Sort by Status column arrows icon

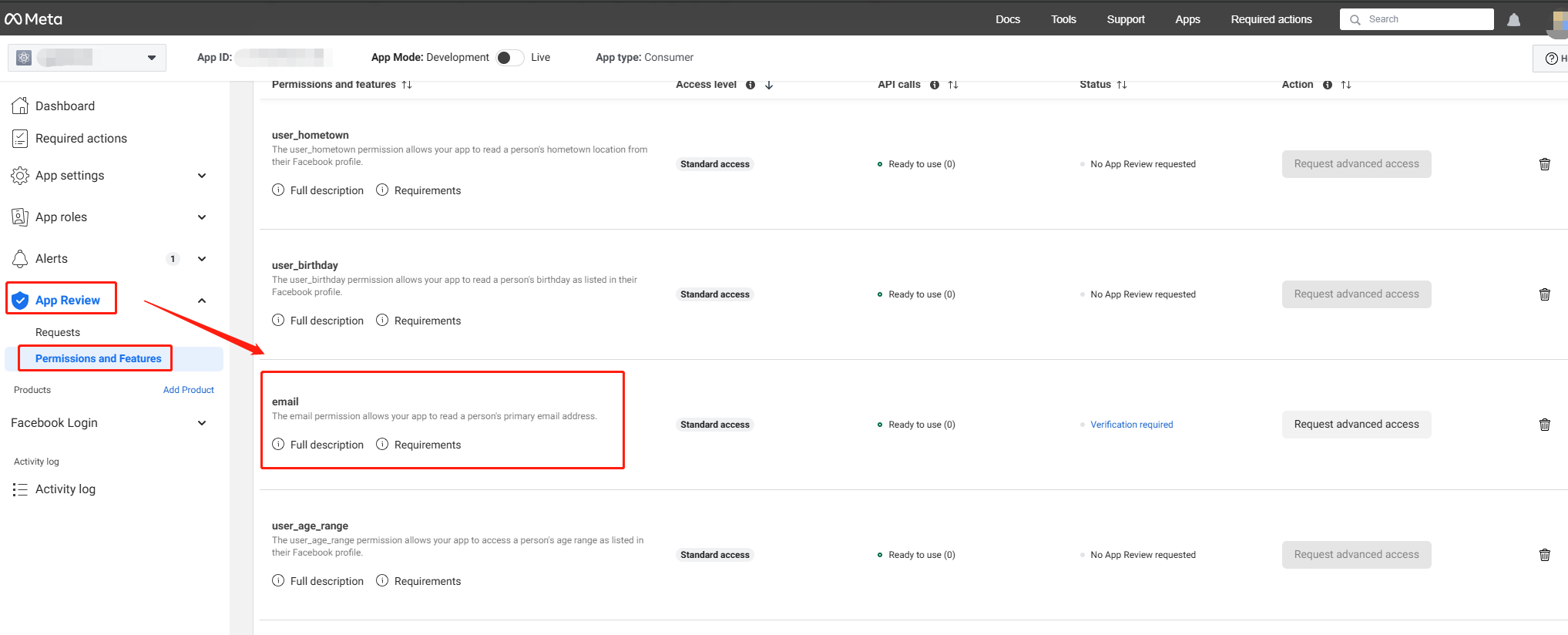pos(1122,85)
